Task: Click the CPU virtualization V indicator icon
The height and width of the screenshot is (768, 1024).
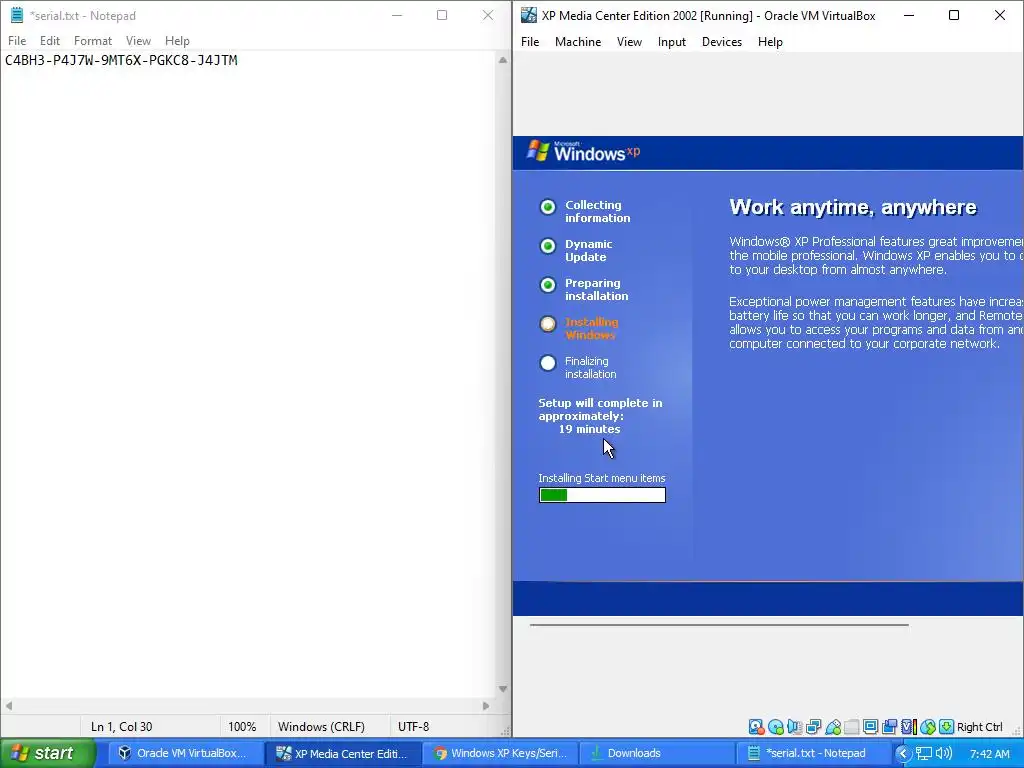Action: 908,727
